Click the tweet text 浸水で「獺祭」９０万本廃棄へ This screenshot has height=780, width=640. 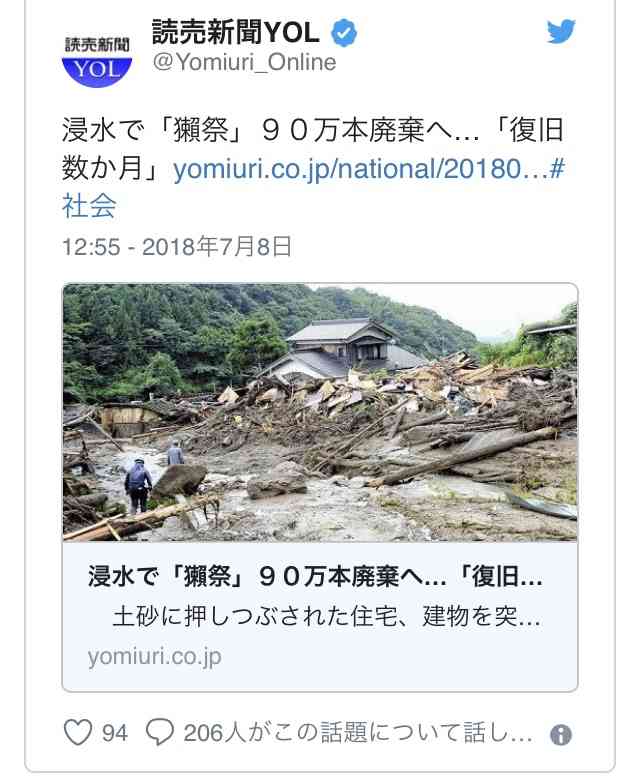click(x=270, y=131)
